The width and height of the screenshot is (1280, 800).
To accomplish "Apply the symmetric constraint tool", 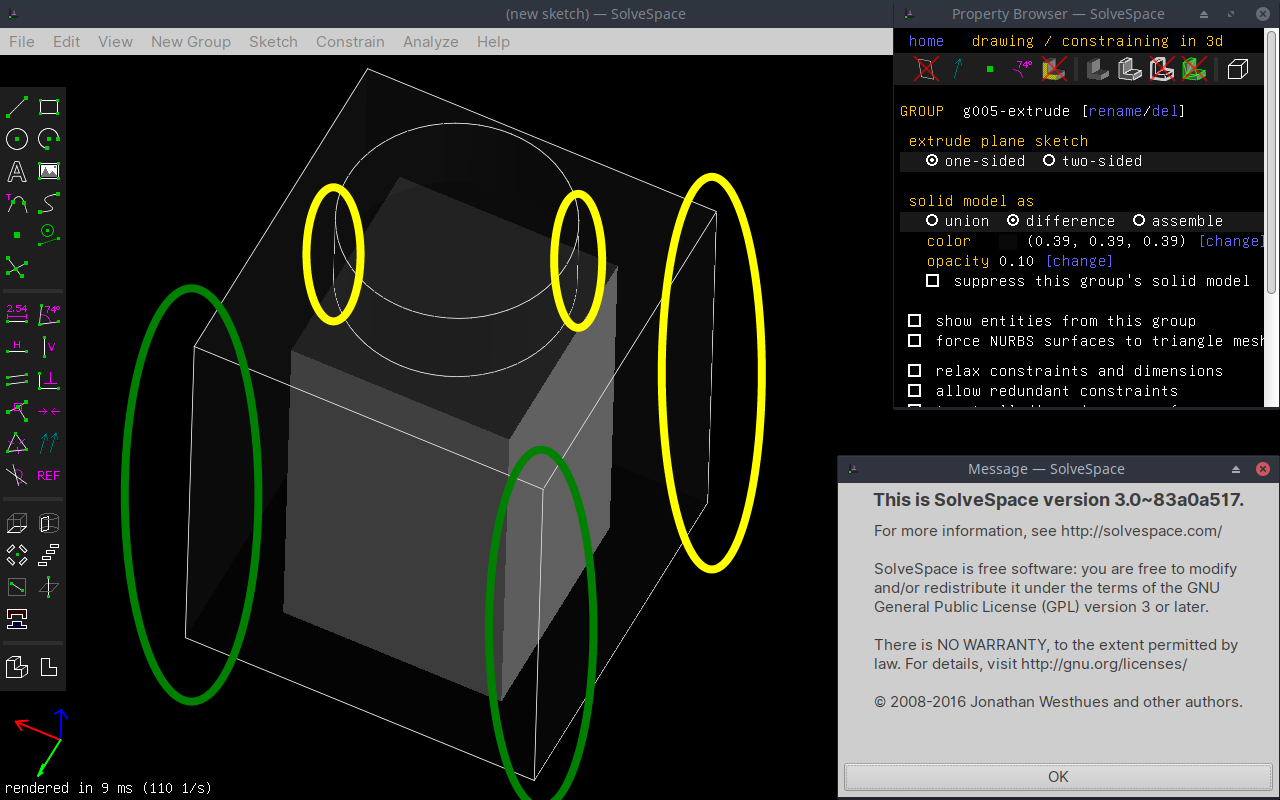I will tap(49, 410).
